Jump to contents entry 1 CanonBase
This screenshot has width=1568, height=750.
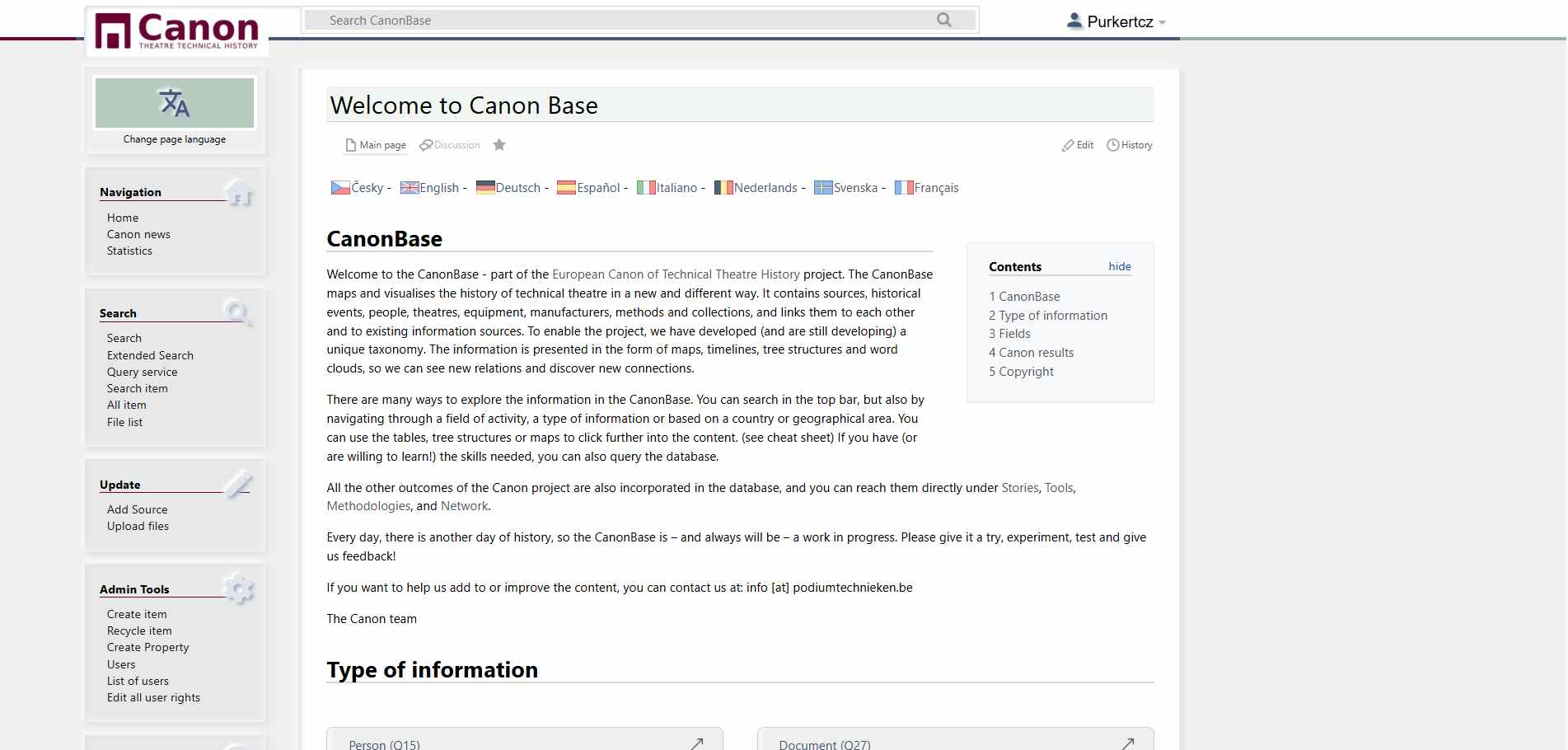1024,297
